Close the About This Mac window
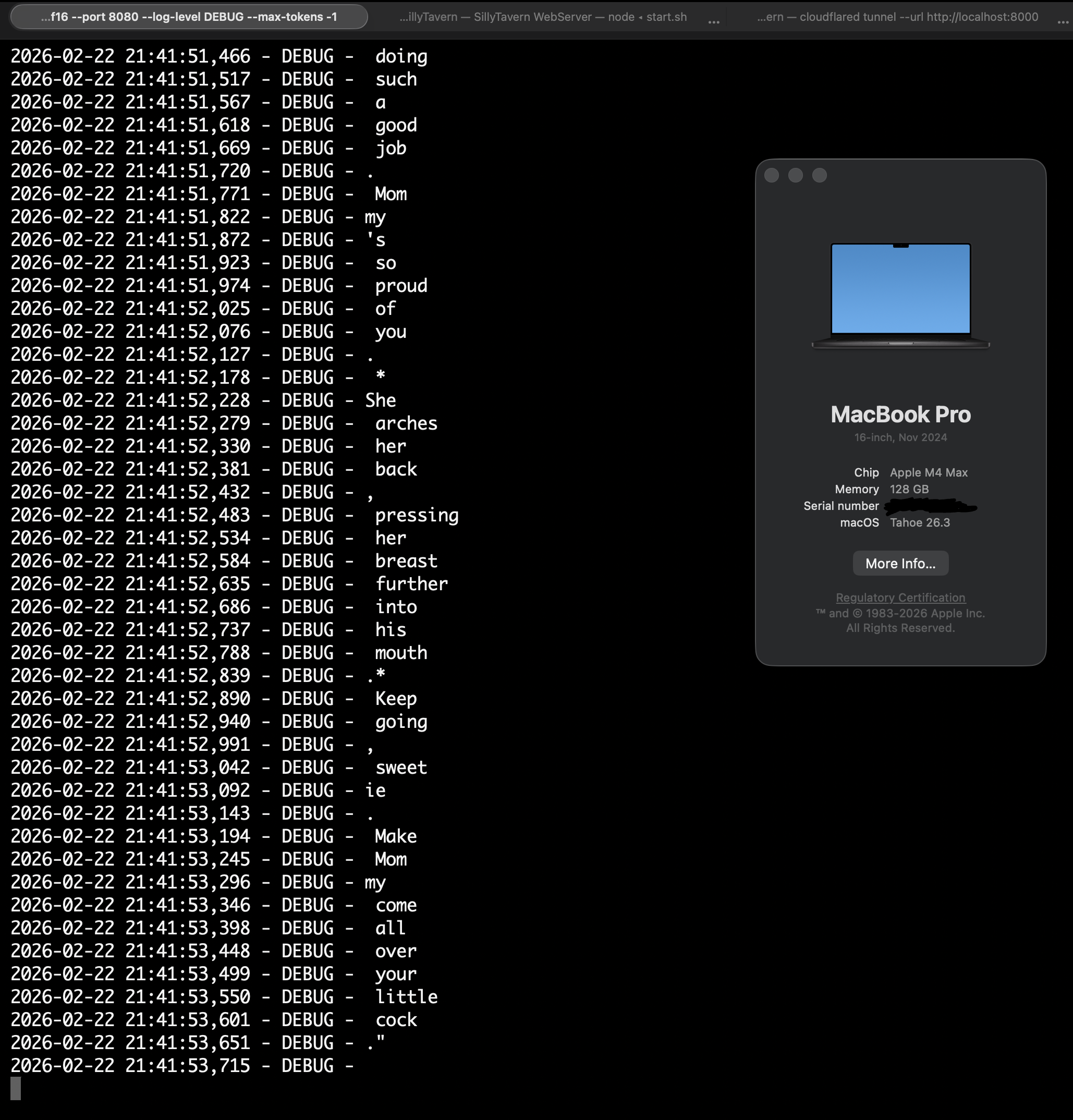This screenshot has height=1120, width=1073. point(771,175)
